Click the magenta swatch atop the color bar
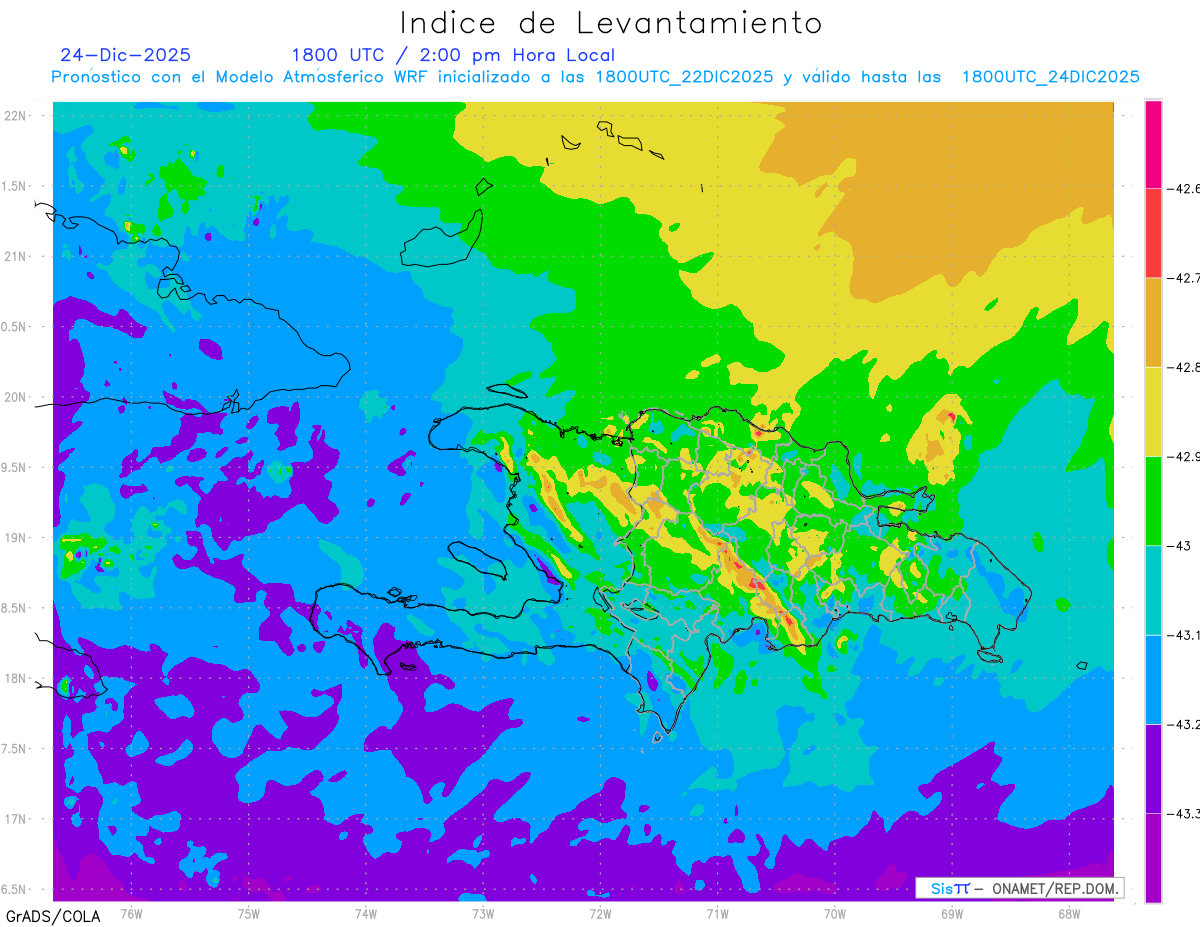Viewport: 1200px width, 927px height. [x=1153, y=143]
